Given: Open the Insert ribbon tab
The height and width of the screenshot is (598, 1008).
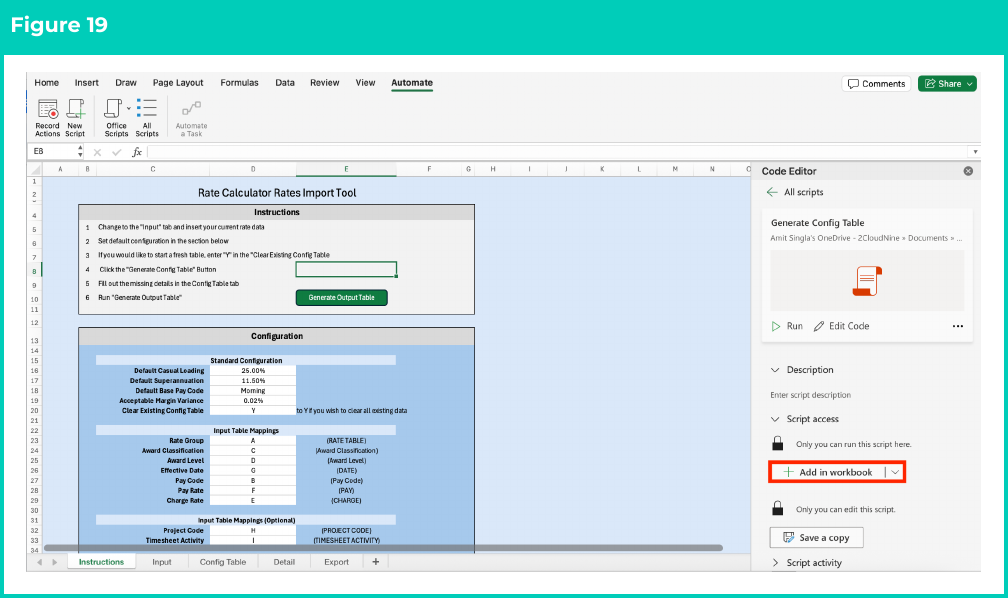Looking at the screenshot, I should [x=87, y=83].
